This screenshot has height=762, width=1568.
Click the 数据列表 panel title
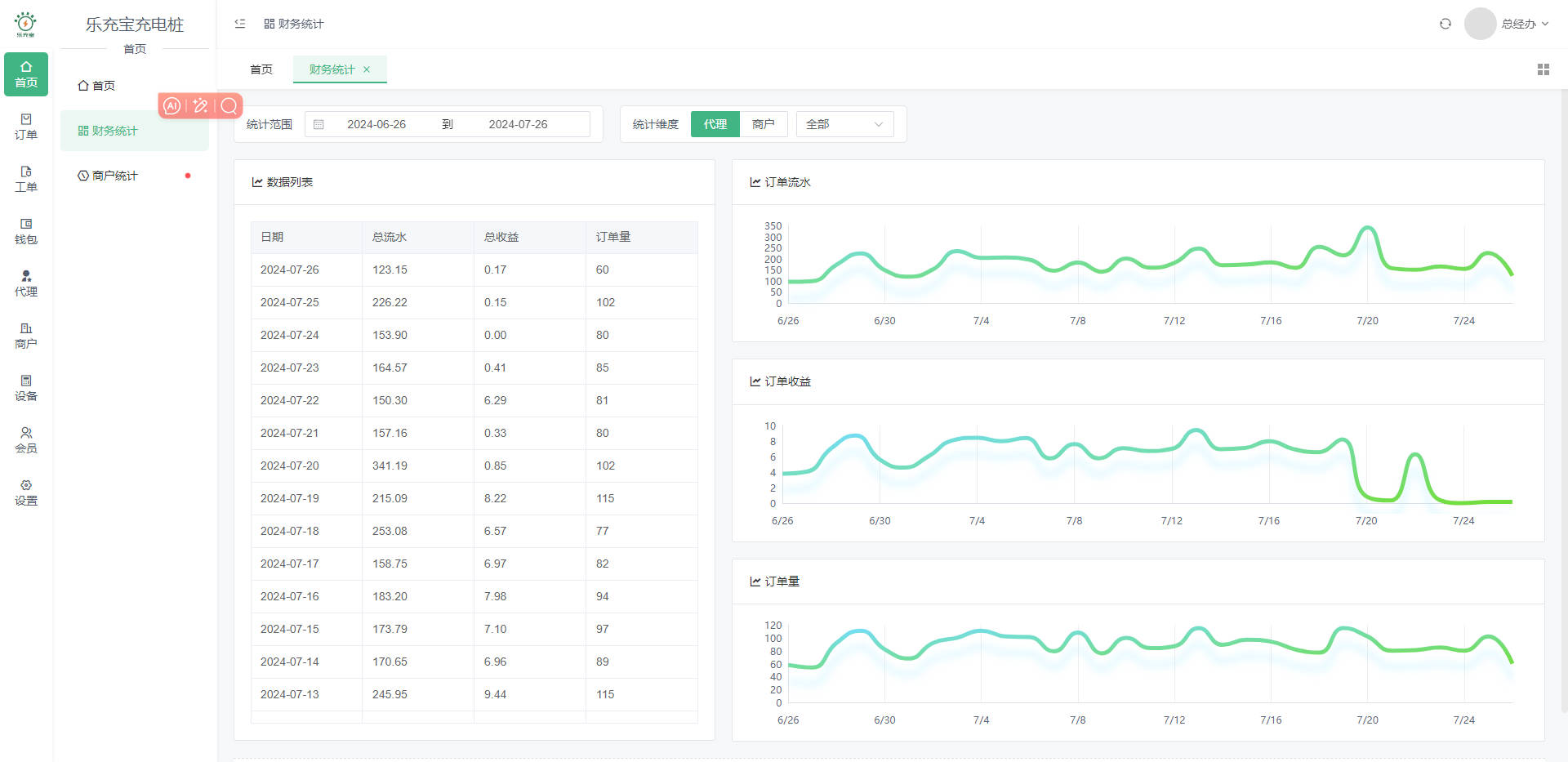[x=290, y=182]
